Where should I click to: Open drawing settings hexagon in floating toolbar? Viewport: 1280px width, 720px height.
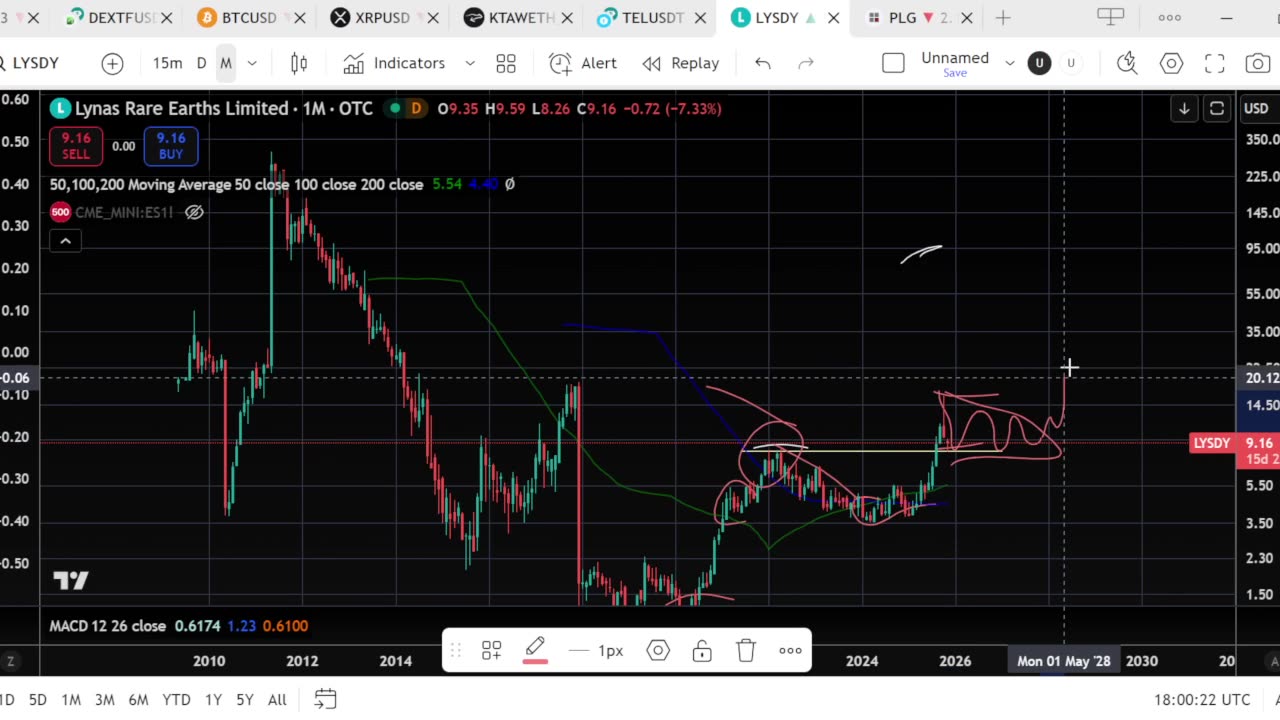(x=658, y=651)
